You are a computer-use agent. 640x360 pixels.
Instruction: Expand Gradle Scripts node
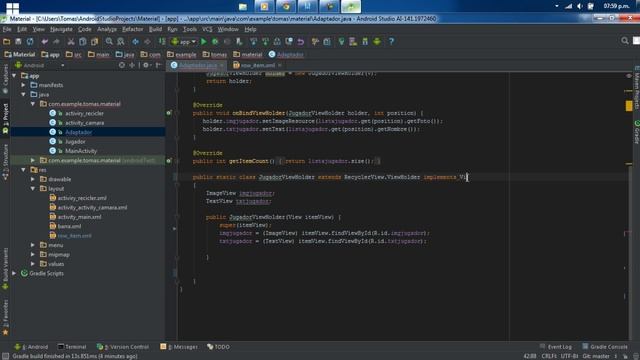[14, 273]
